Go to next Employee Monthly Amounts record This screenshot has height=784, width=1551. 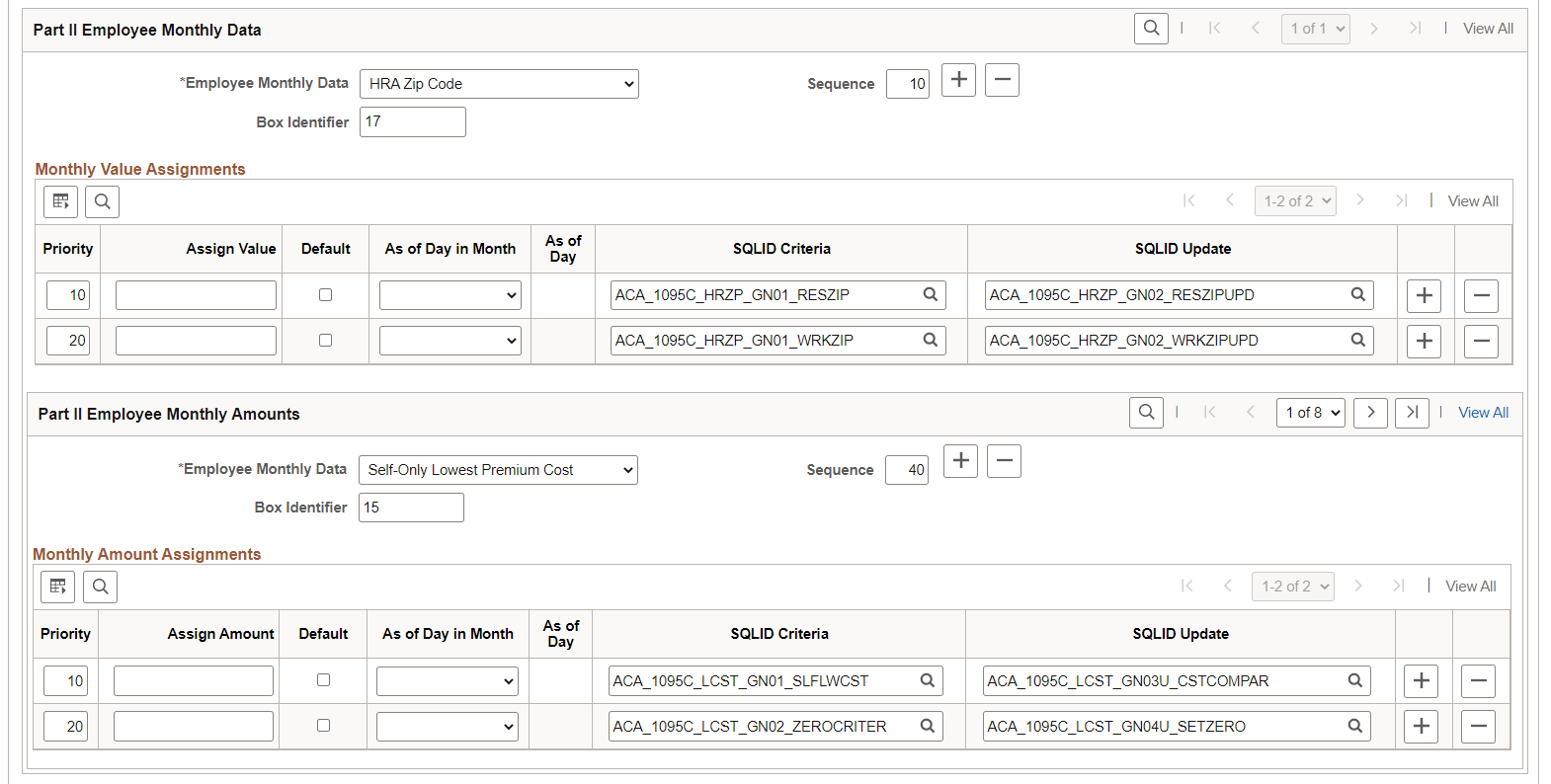coord(1370,413)
